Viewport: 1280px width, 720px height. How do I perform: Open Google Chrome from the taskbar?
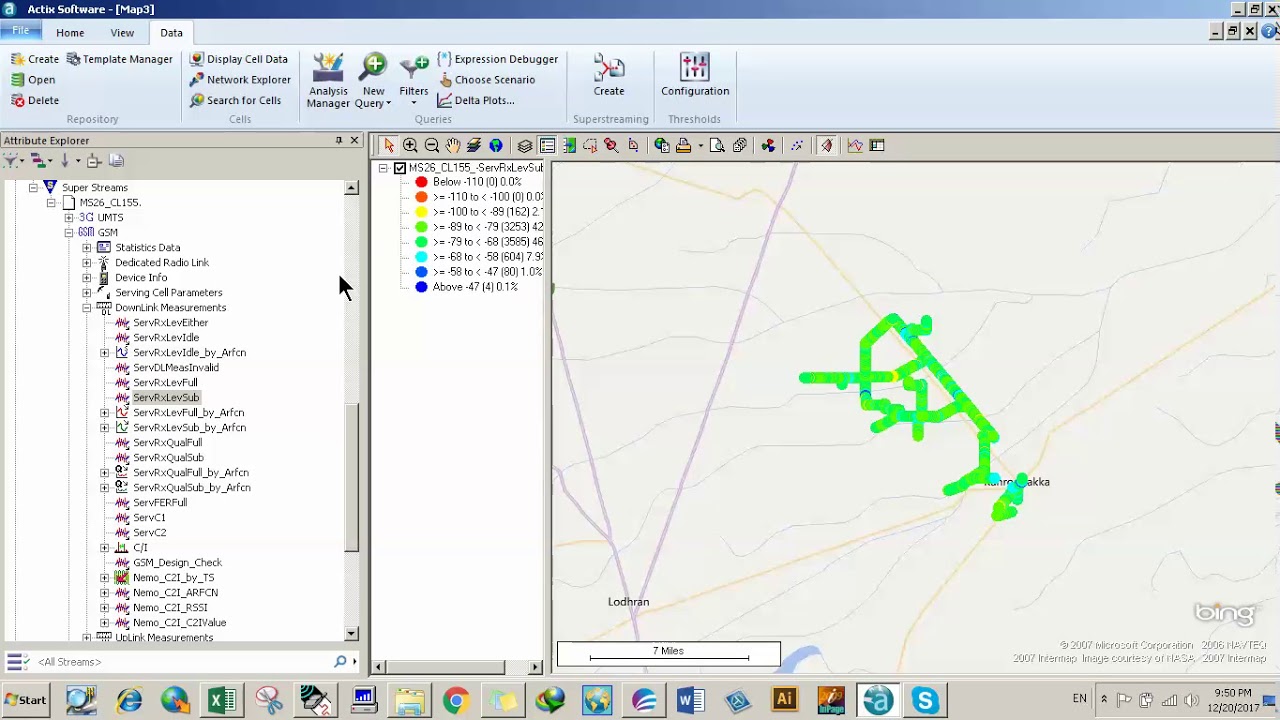(x=456, y=700)
